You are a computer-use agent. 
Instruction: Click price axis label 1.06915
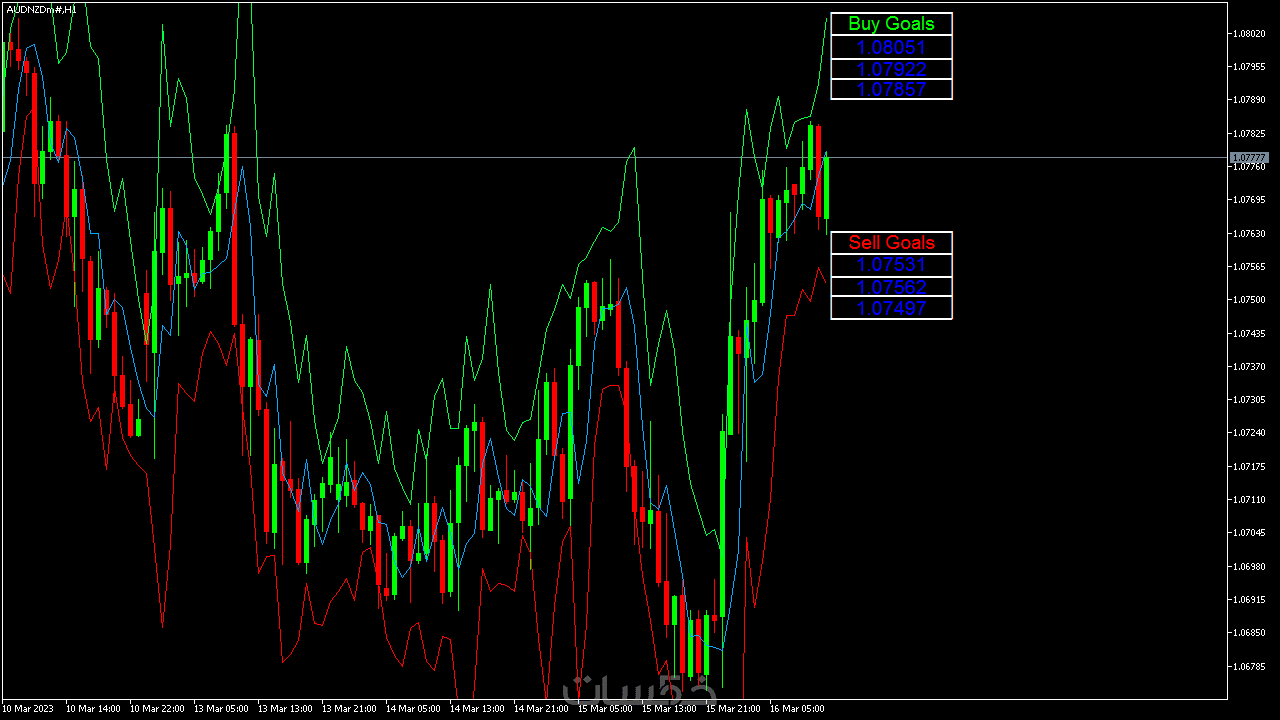click(1250, 600)
